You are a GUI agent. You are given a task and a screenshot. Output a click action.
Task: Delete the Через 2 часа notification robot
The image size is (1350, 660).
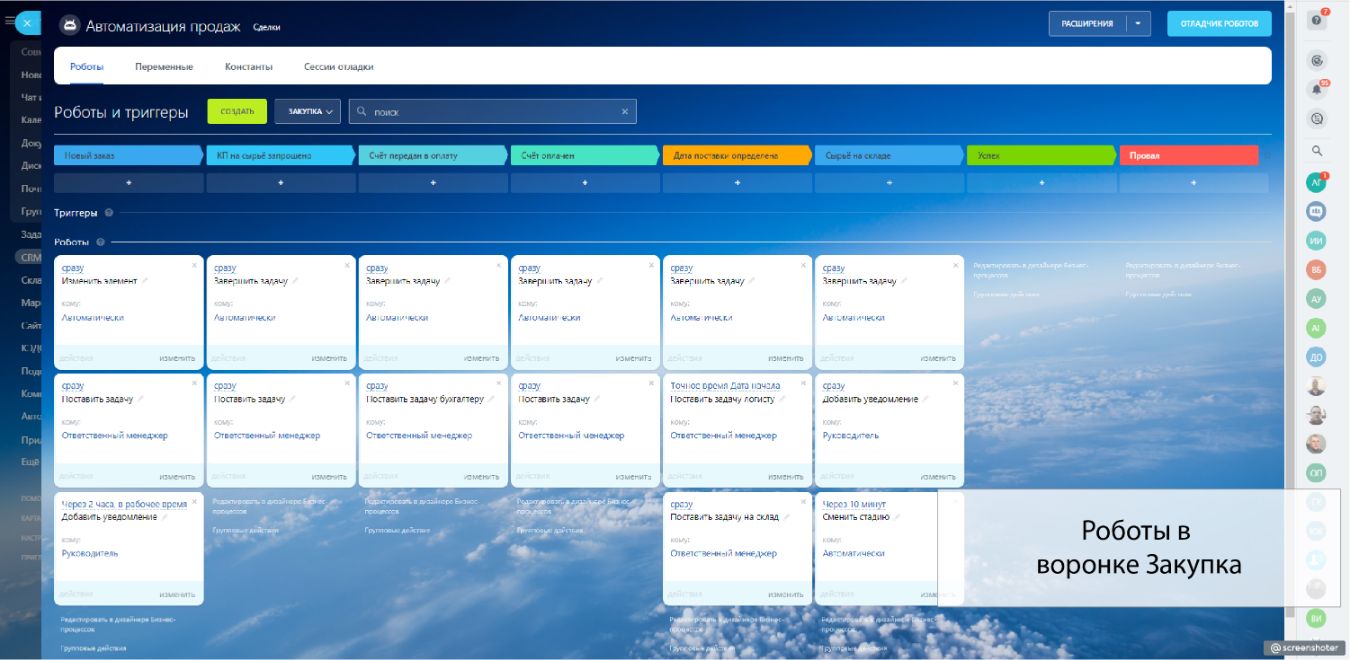coord(196,500)
